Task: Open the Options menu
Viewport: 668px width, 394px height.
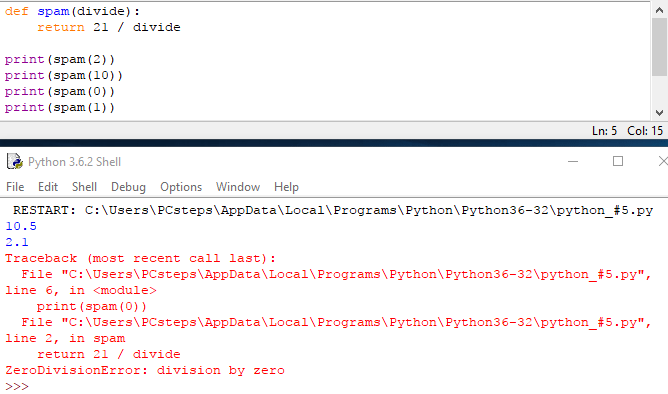Action: pyautogui.click(x=181, y=187)
